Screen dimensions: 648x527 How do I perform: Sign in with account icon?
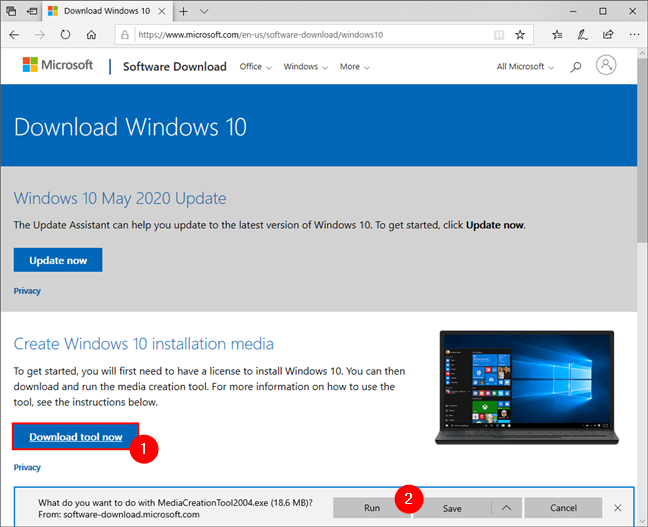click(606, 65)
